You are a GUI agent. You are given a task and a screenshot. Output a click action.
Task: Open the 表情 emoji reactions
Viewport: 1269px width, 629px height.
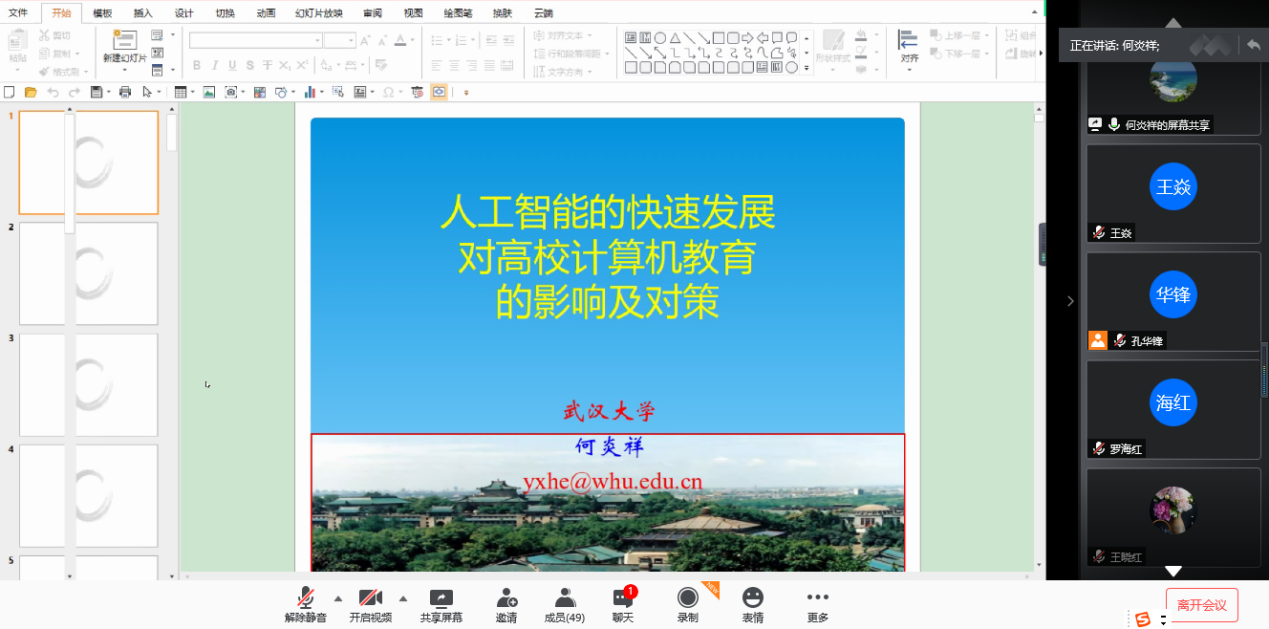point(753,605)
